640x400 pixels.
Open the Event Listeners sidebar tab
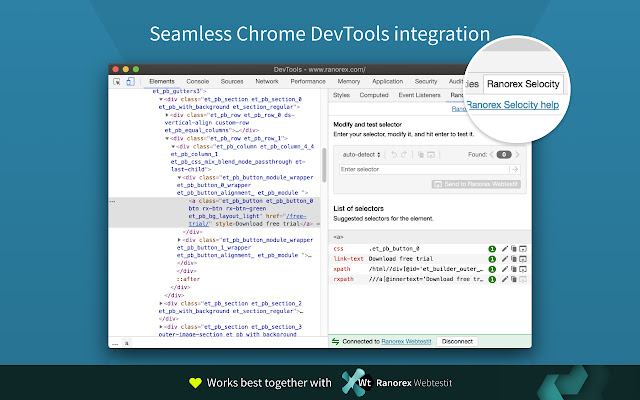[x=419, y=95]
